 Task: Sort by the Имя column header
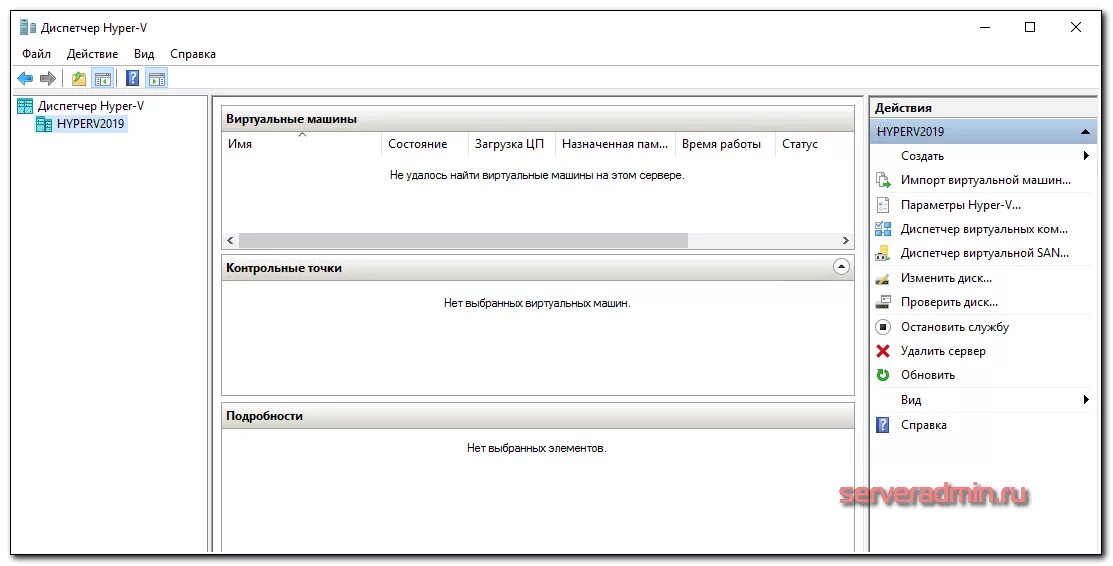(302, 144)
